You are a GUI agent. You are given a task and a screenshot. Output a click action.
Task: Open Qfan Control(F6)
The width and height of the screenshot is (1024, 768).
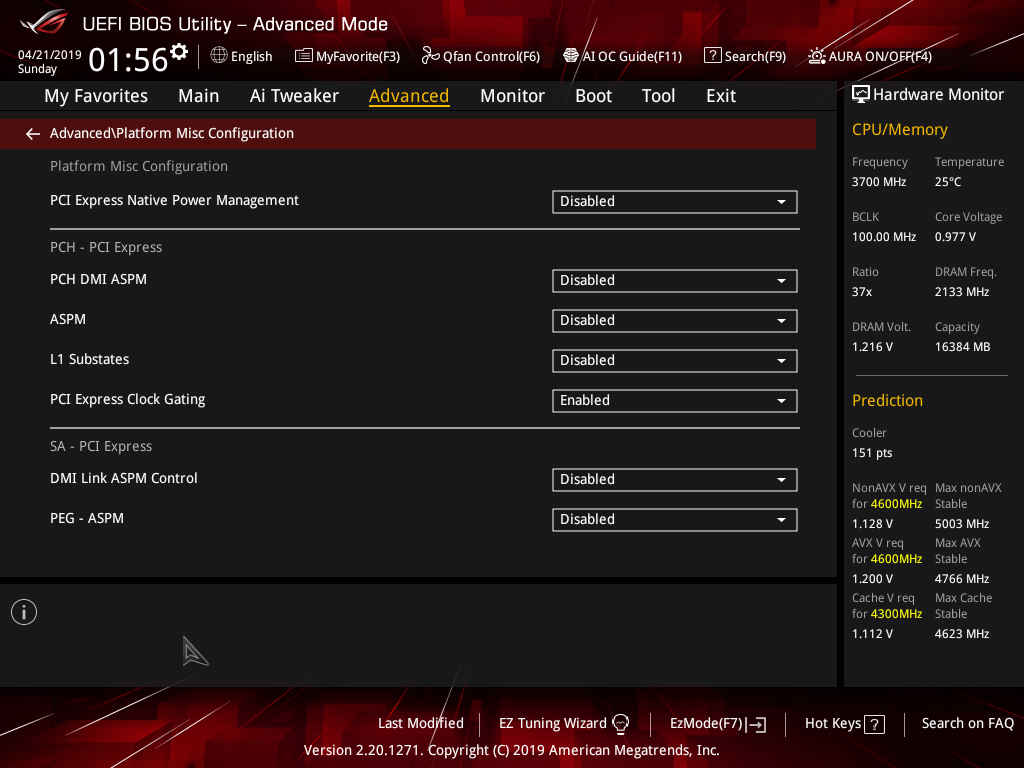(x=481, y=56)
